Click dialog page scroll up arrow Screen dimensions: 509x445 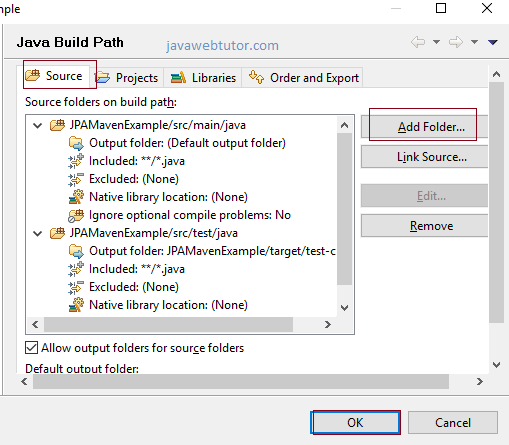[496, 74]
